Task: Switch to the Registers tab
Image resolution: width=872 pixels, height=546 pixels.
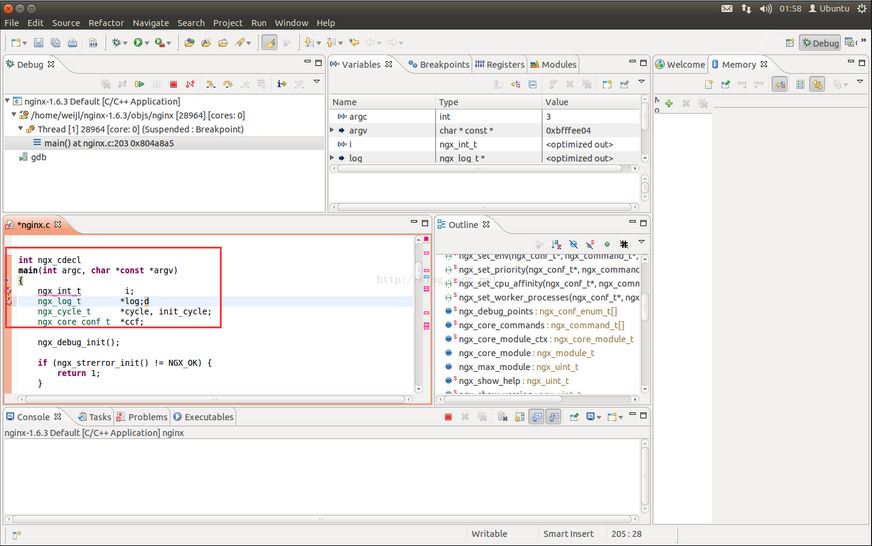Action: [x=499, y=64]
